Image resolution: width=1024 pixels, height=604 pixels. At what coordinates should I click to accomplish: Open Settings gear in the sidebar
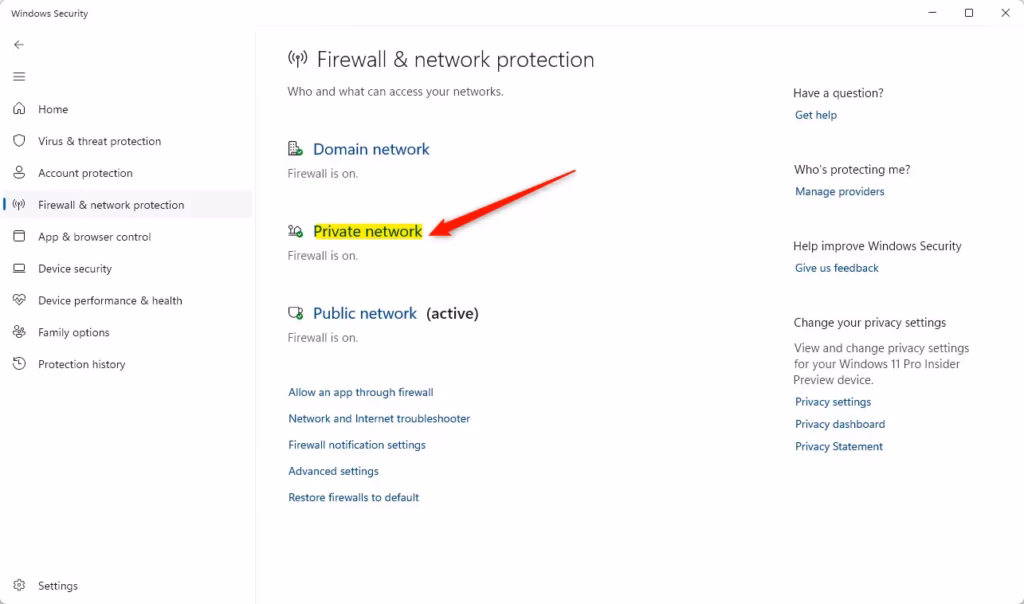tap(19, 586)
